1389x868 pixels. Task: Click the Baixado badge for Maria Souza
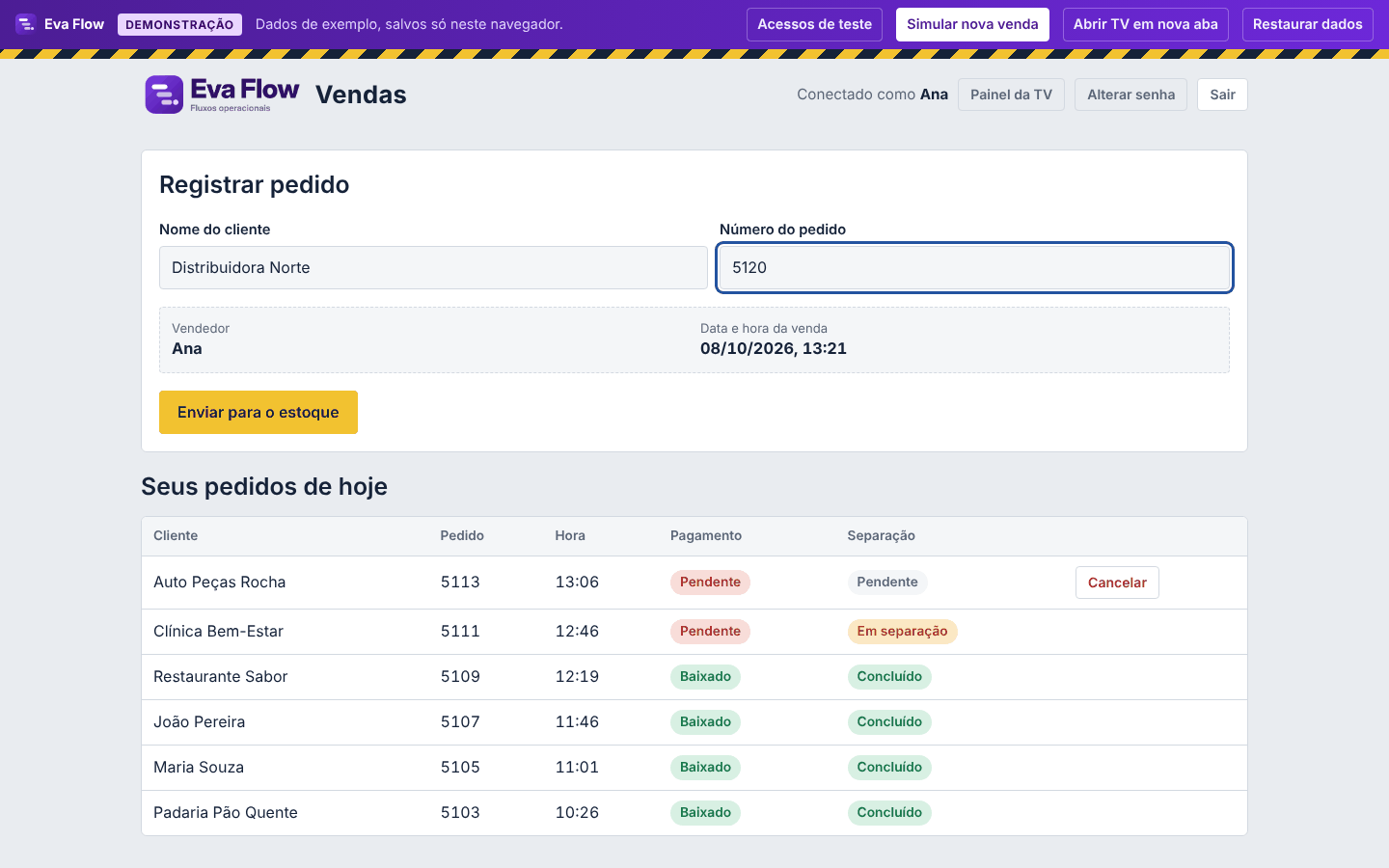[x=705, y=768]
